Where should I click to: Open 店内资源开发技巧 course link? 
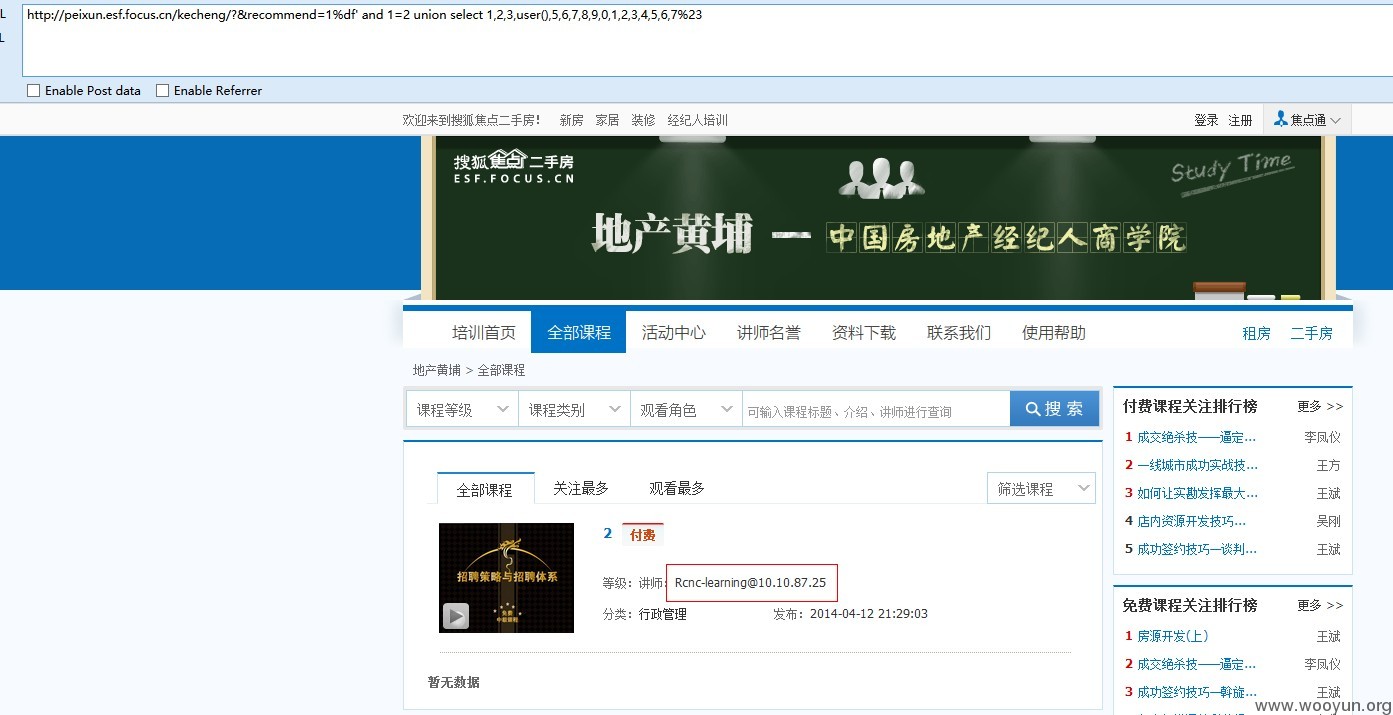tap(1191, 521)
